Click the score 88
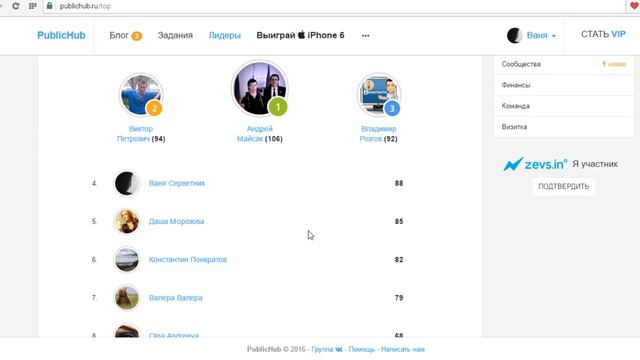 pos(399,183)
